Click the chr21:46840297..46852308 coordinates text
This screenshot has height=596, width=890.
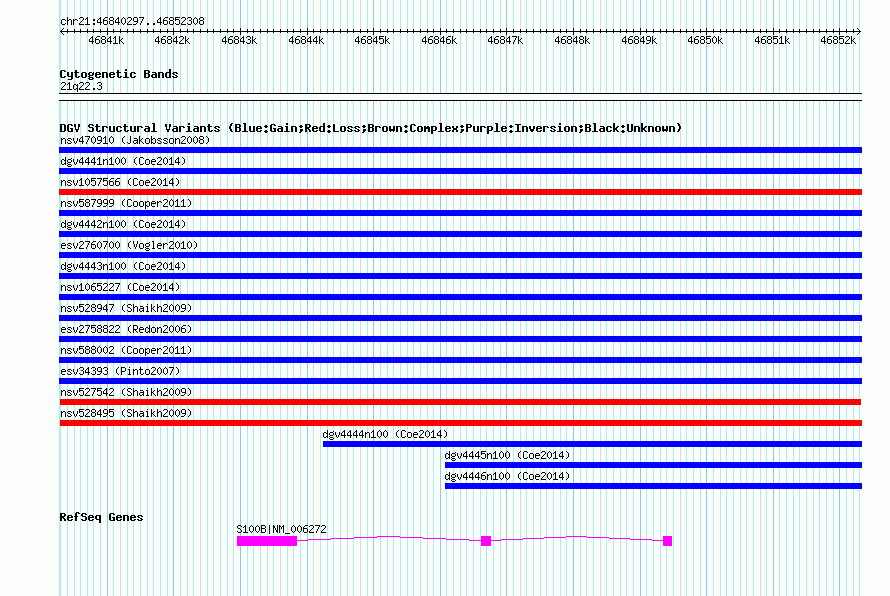coord(132,21)
